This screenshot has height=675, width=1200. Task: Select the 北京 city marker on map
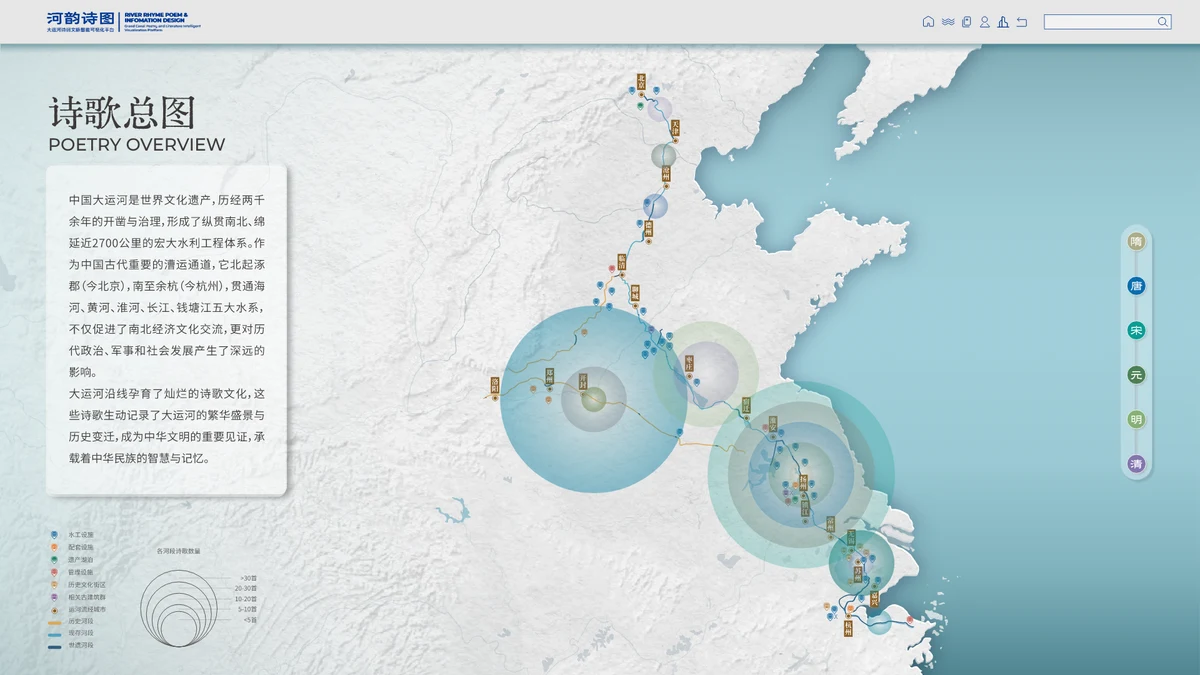pyautogui.click(x=641, y=84)
